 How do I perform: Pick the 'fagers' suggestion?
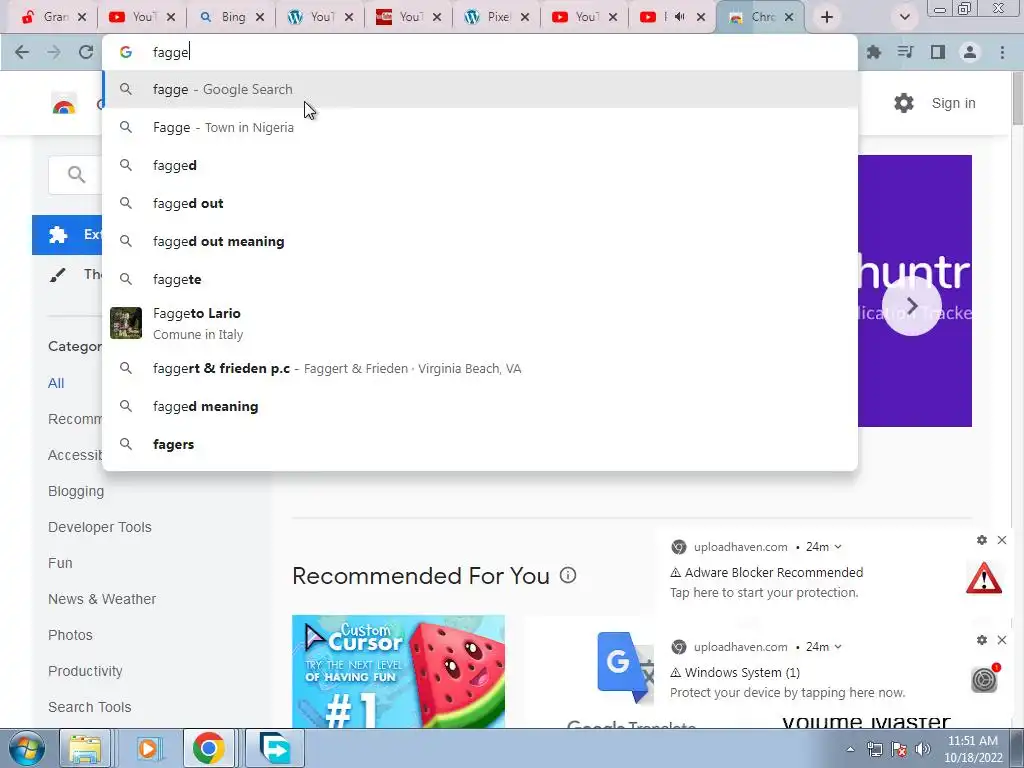coord(480,444)
